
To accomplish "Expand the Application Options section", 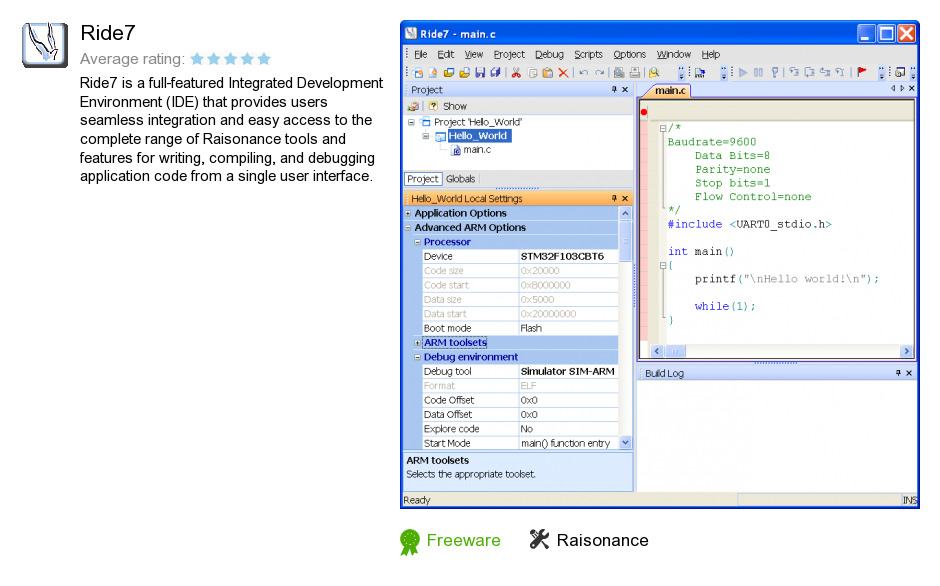I will [408, 214].
